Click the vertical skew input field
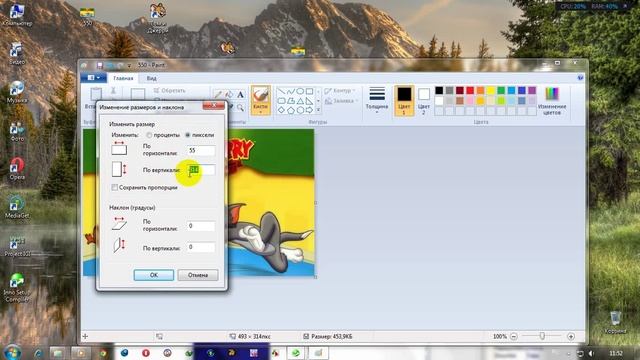640x360 pixels. (x=201, y=247)
